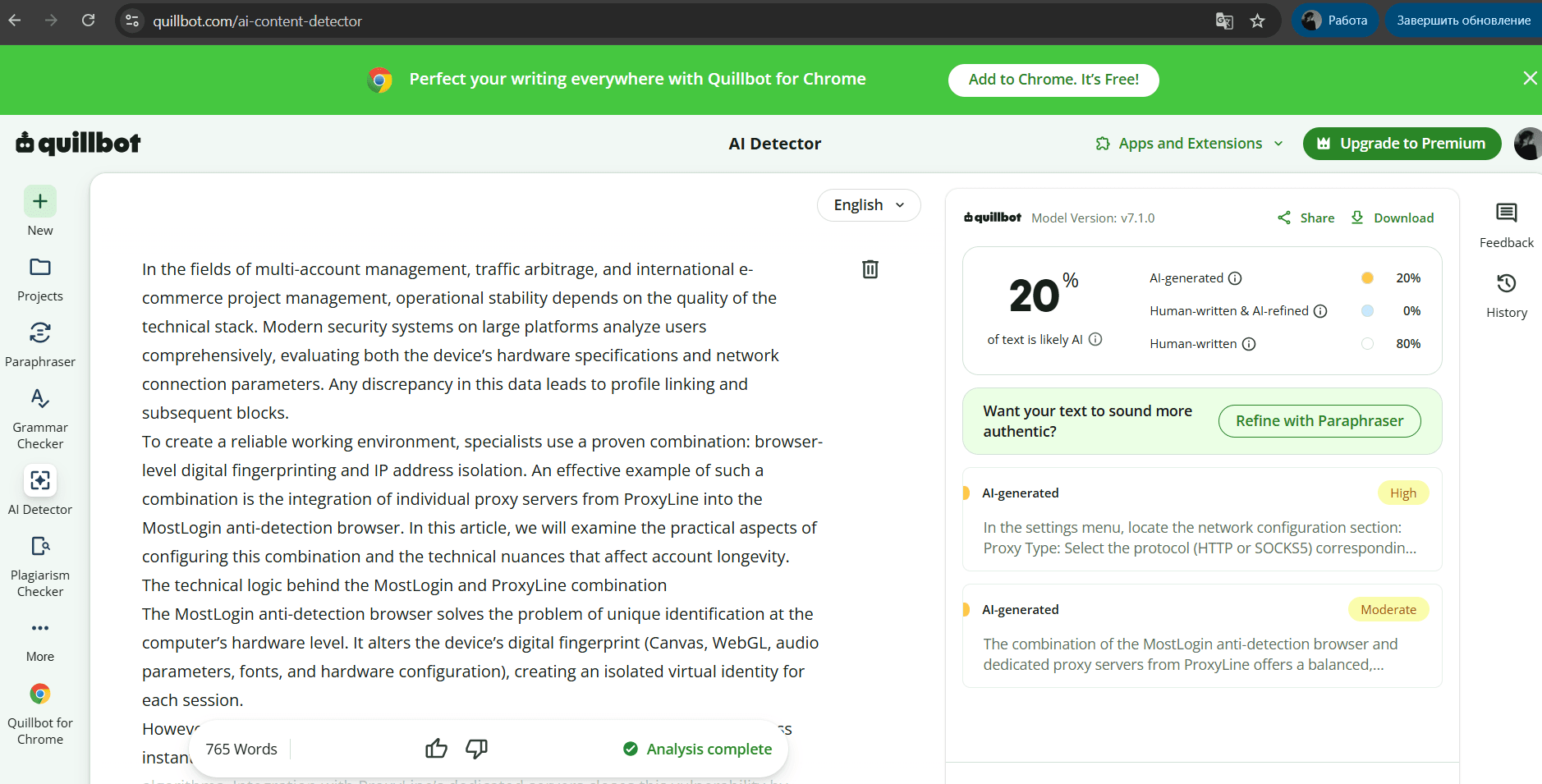Bookmark this page with the star icon
The image size is (1542, 784).
(x=1257, y=21)
